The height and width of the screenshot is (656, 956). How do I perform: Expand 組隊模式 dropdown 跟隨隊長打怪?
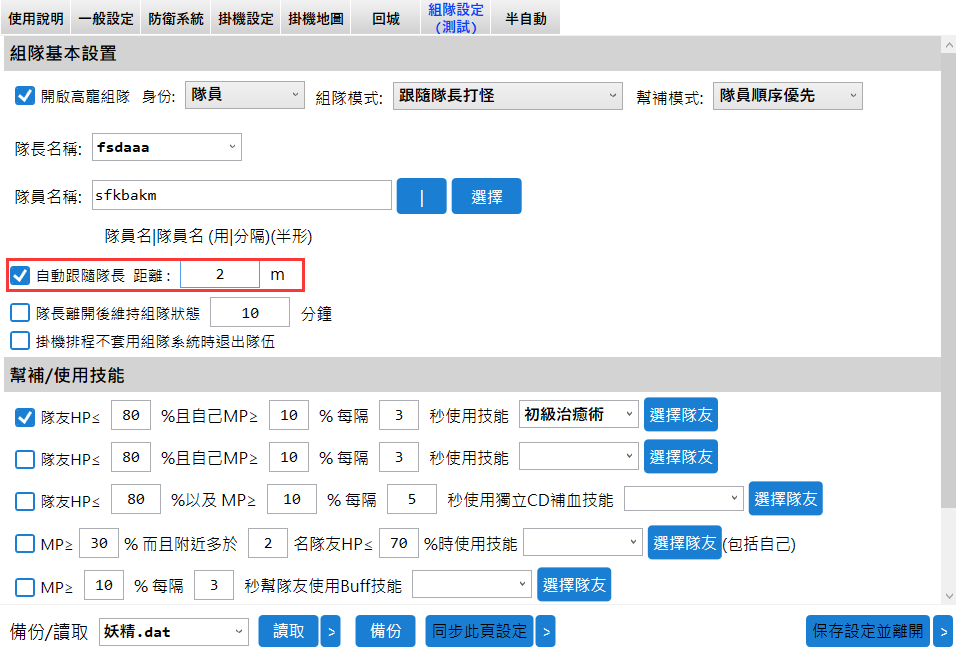point(508,95)
